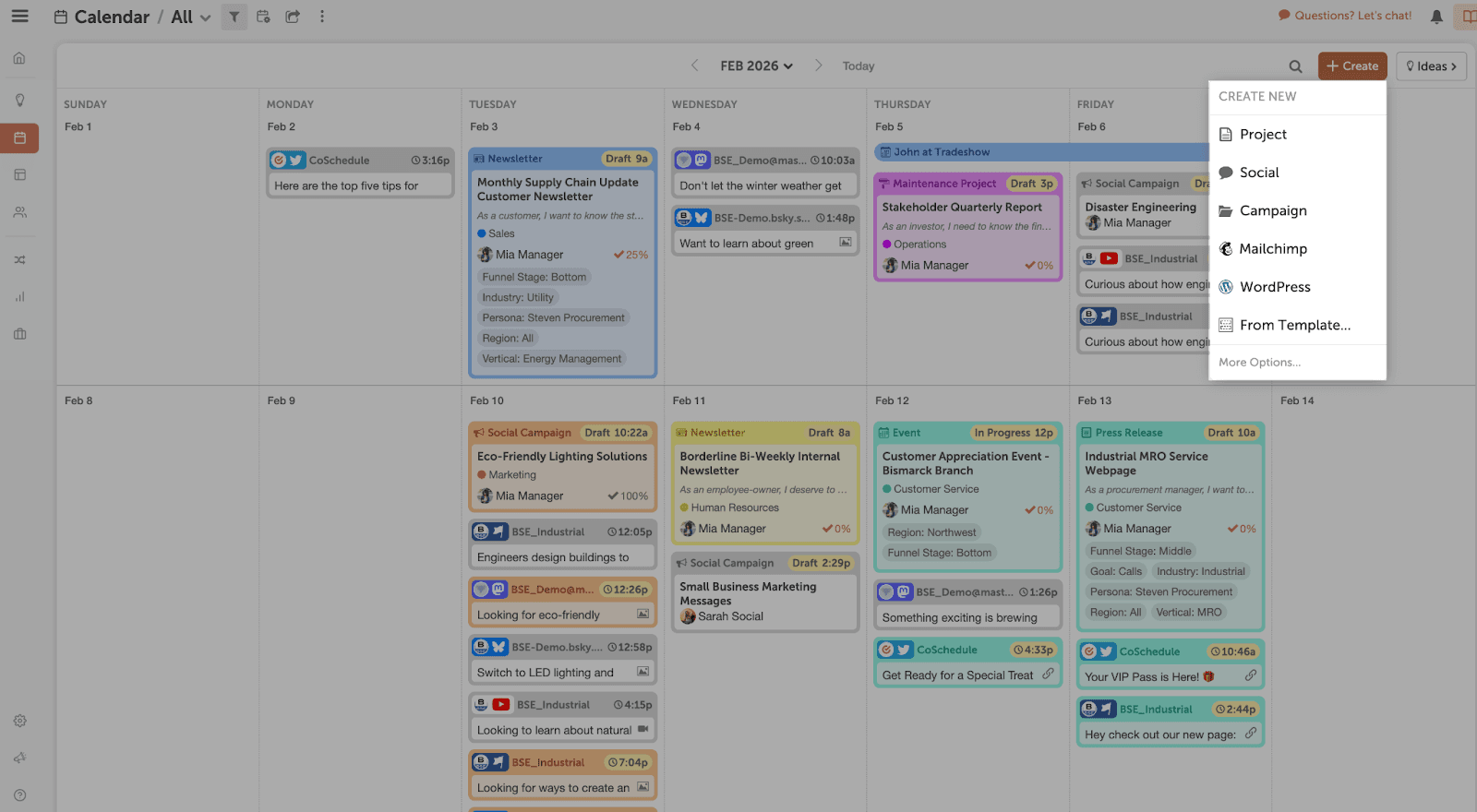This screenshot has width=1477, height=812.
Task: Click the link icon on Your VIP Pass post
Action: pyautogui.click(x=1250, y=675)
